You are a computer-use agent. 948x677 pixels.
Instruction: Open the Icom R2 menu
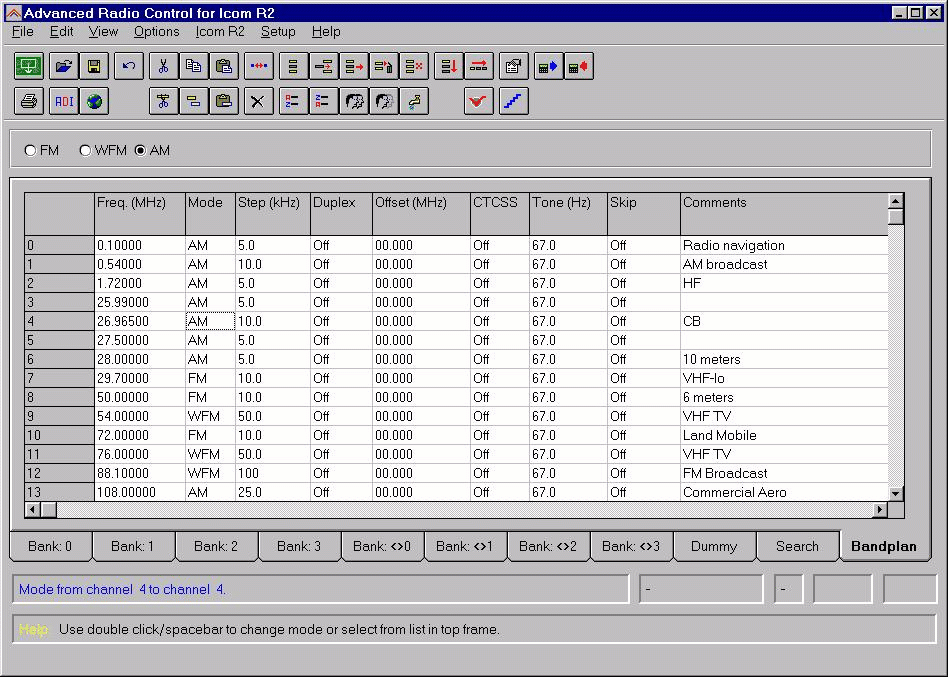point(220,31)
